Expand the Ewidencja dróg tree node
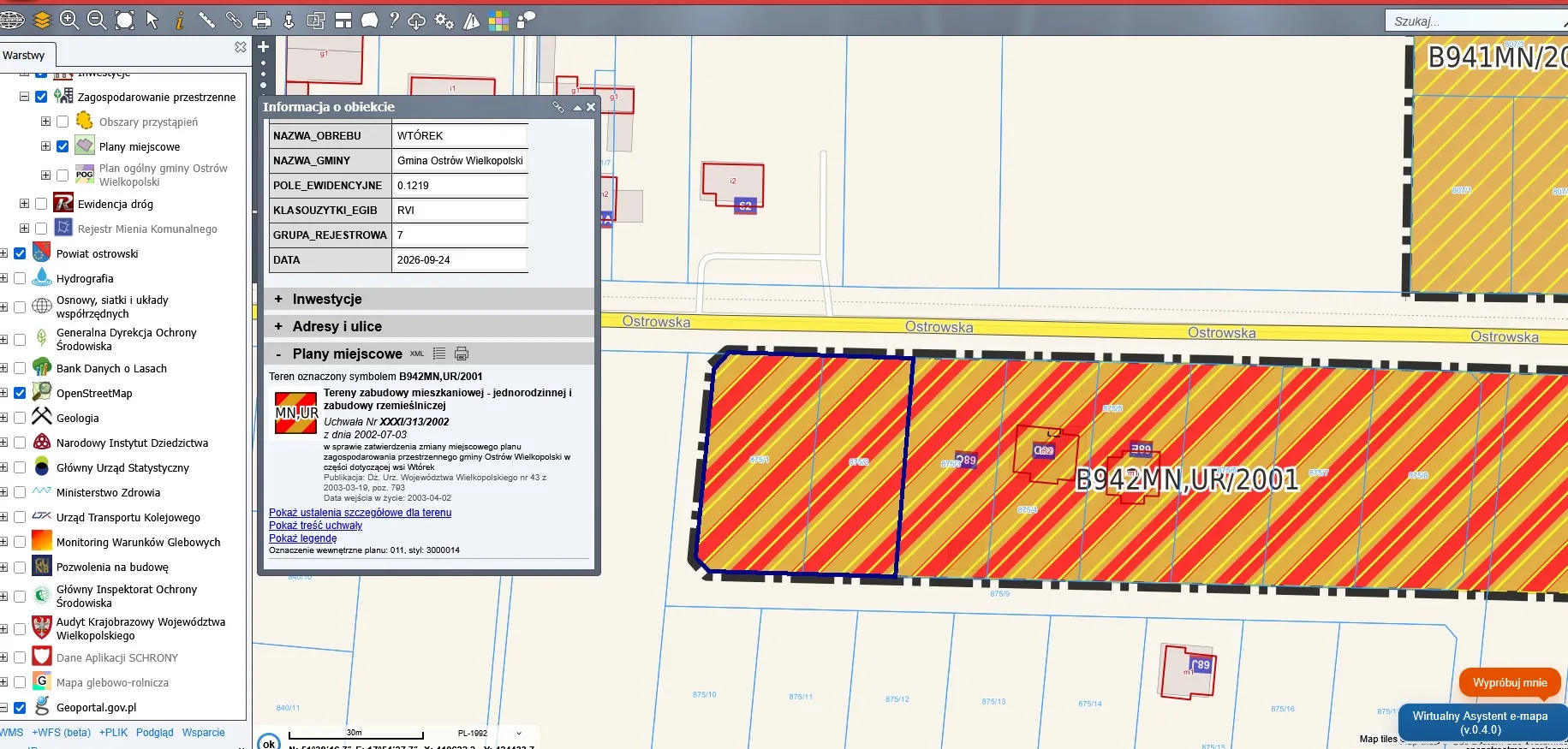Image resolution: width=1568 pixels, height=749 pixels. tap(25, 204)
